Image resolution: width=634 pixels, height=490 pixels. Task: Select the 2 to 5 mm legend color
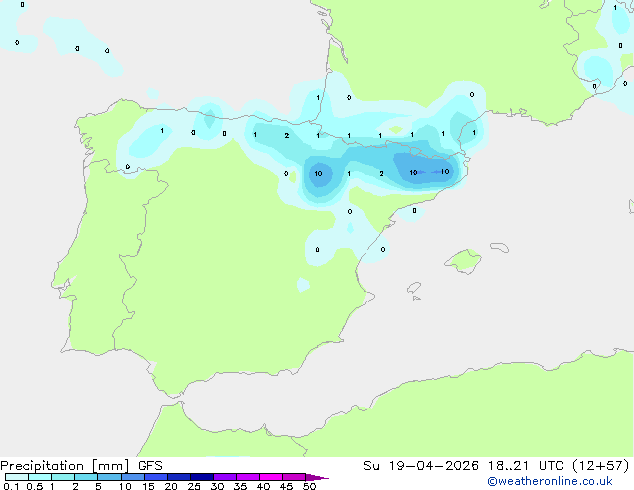click(86, 477)
